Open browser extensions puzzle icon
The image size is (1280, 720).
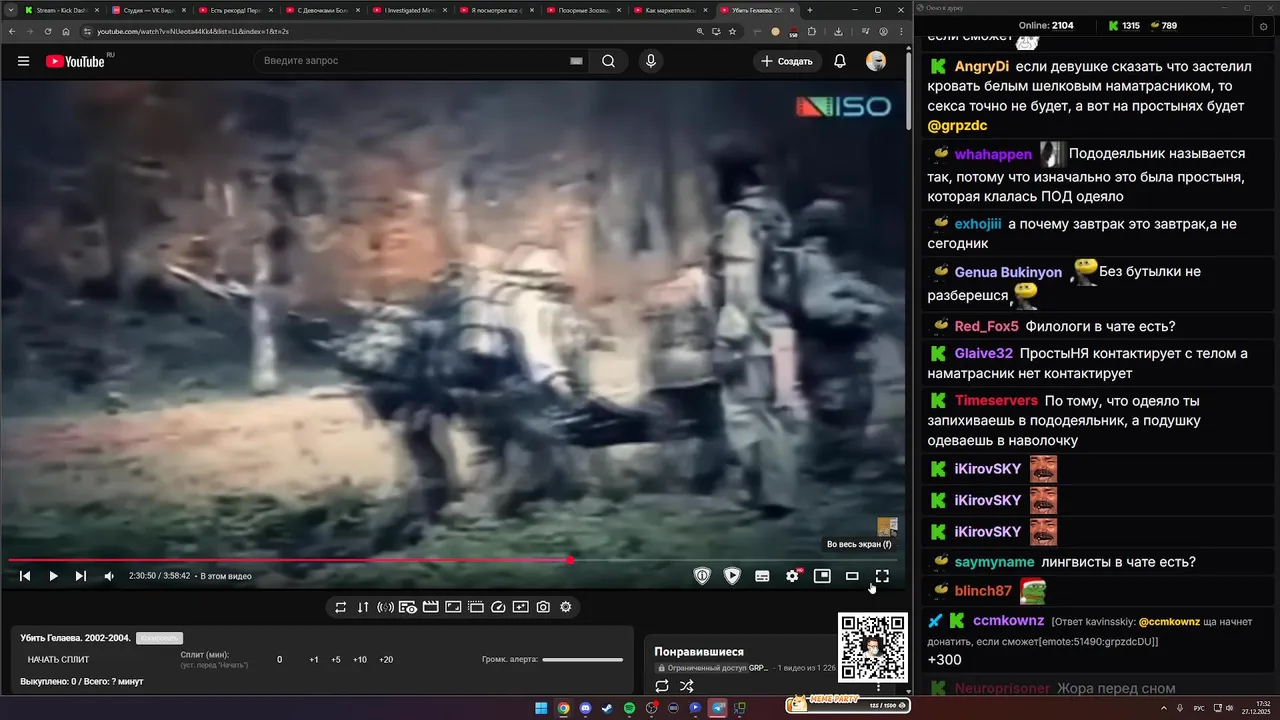click(x=811, y=32)
